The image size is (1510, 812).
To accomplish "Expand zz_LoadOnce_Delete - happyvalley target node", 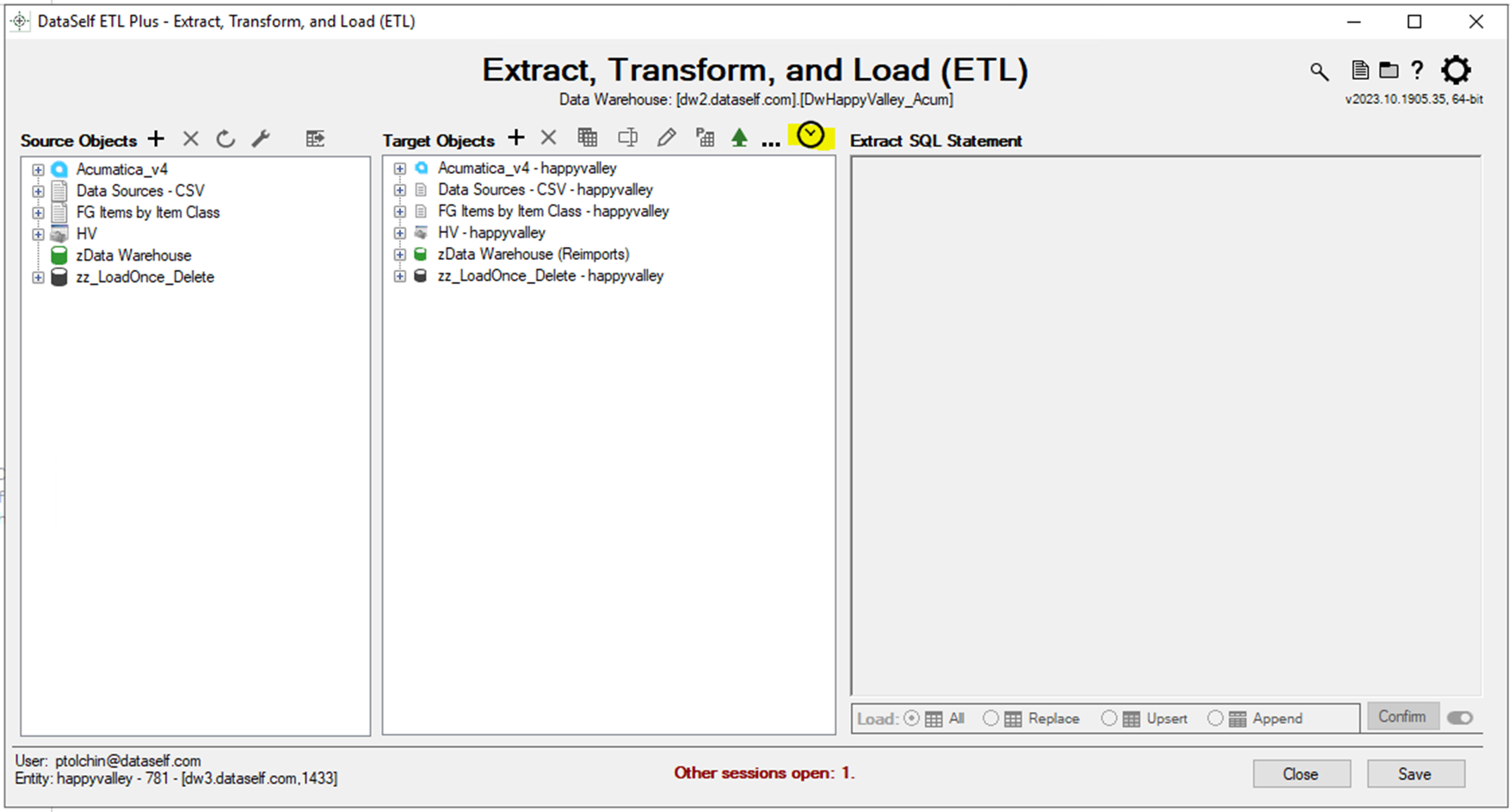I will click(400, 276).
